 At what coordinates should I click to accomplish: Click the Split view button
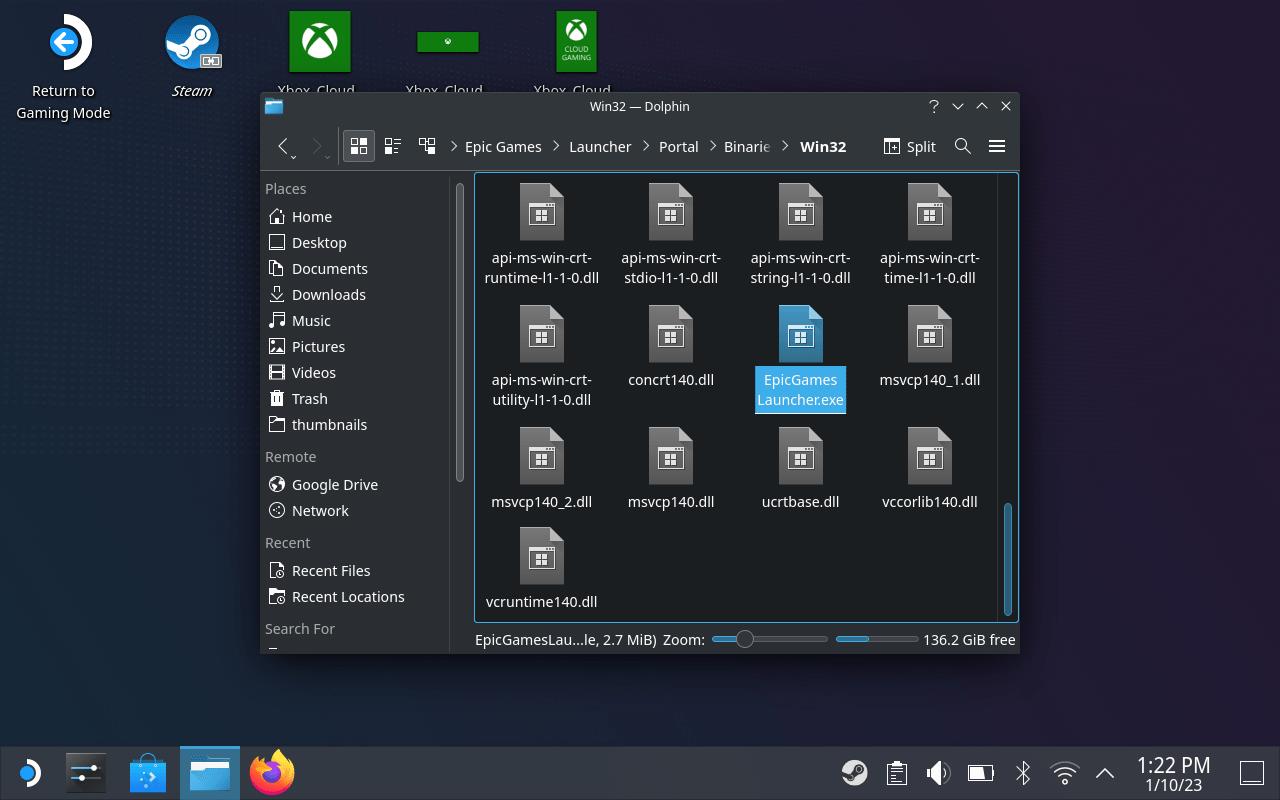pos(909,146)
